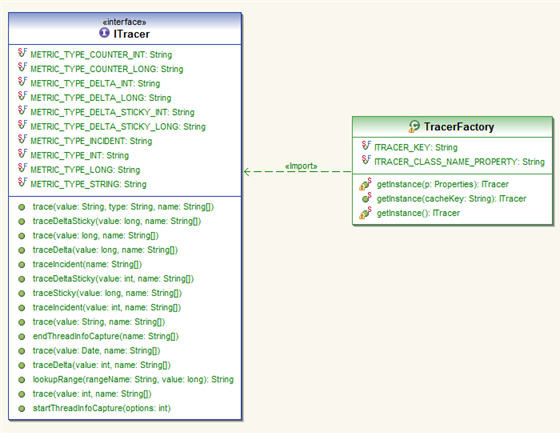Click the ITRACER_CLASS_NAME_PROPERTY static field icon
The height and width of the screenshot is (433, 560).
[x=366, y=160]
